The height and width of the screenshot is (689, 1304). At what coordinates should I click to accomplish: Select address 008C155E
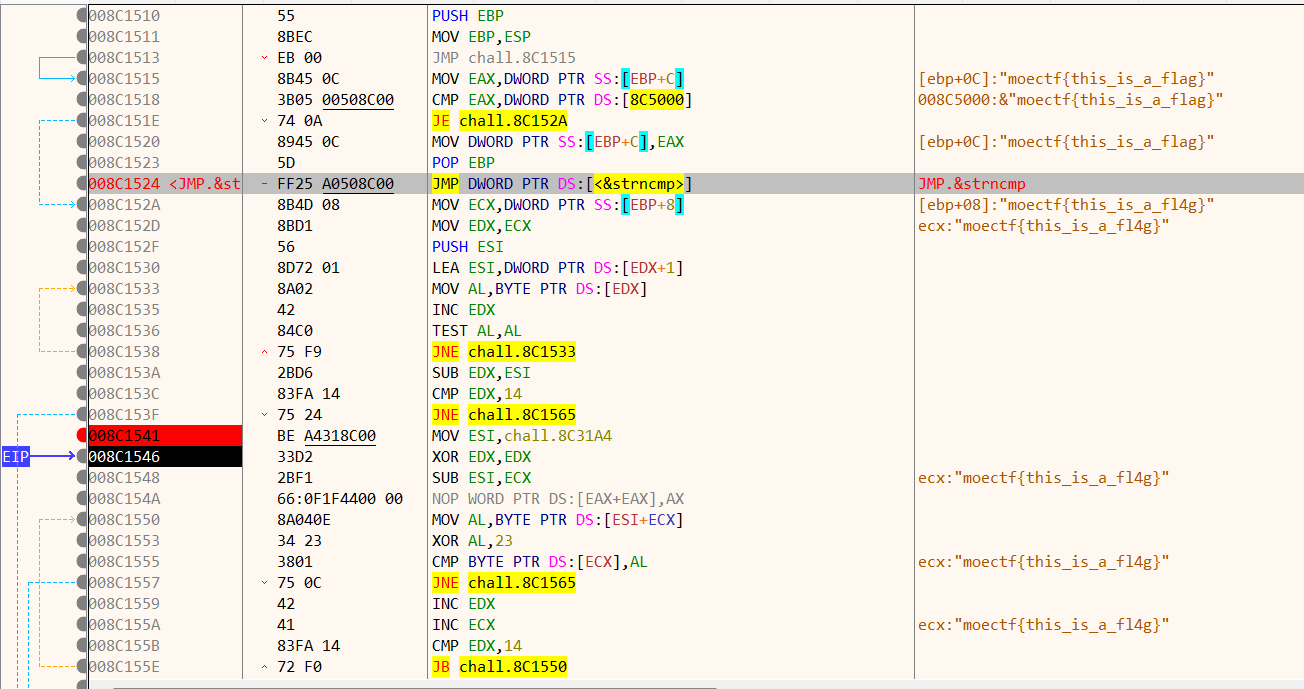[x=124, y=667]
